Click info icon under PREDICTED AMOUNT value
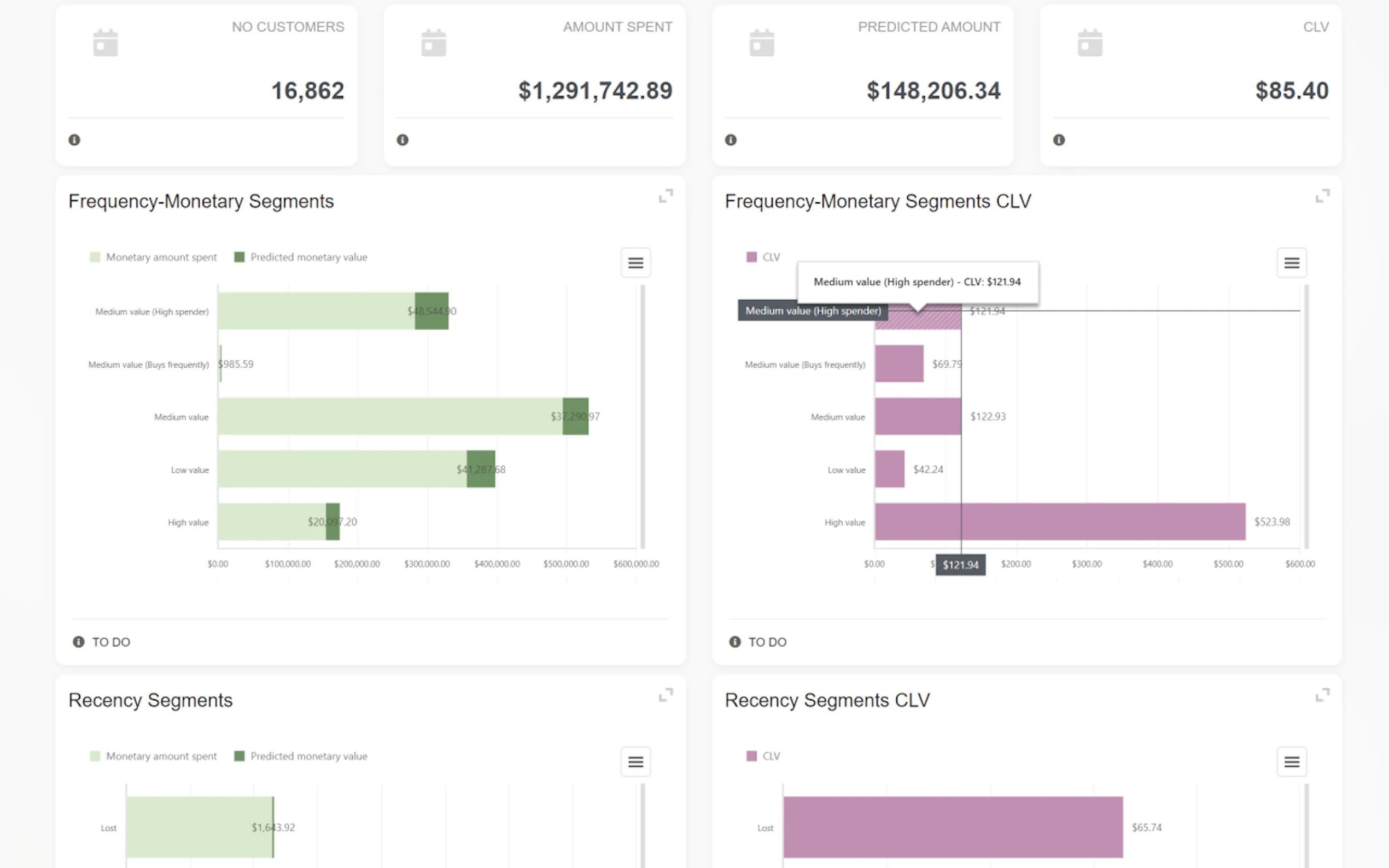The width and height of the screenshot is (1389, 868). coord(731,139)
